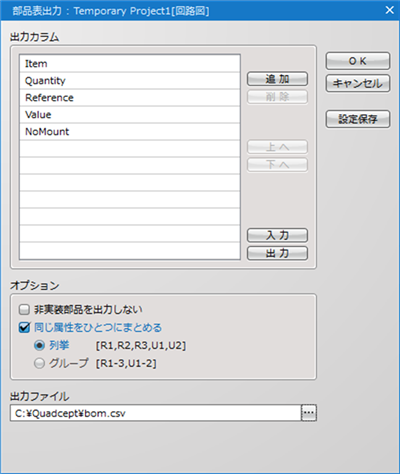Image resolution: width=400 pixels, height=474 pixels.
Task: Click the 追加 (Add) button
Action: tap(277, 79)
